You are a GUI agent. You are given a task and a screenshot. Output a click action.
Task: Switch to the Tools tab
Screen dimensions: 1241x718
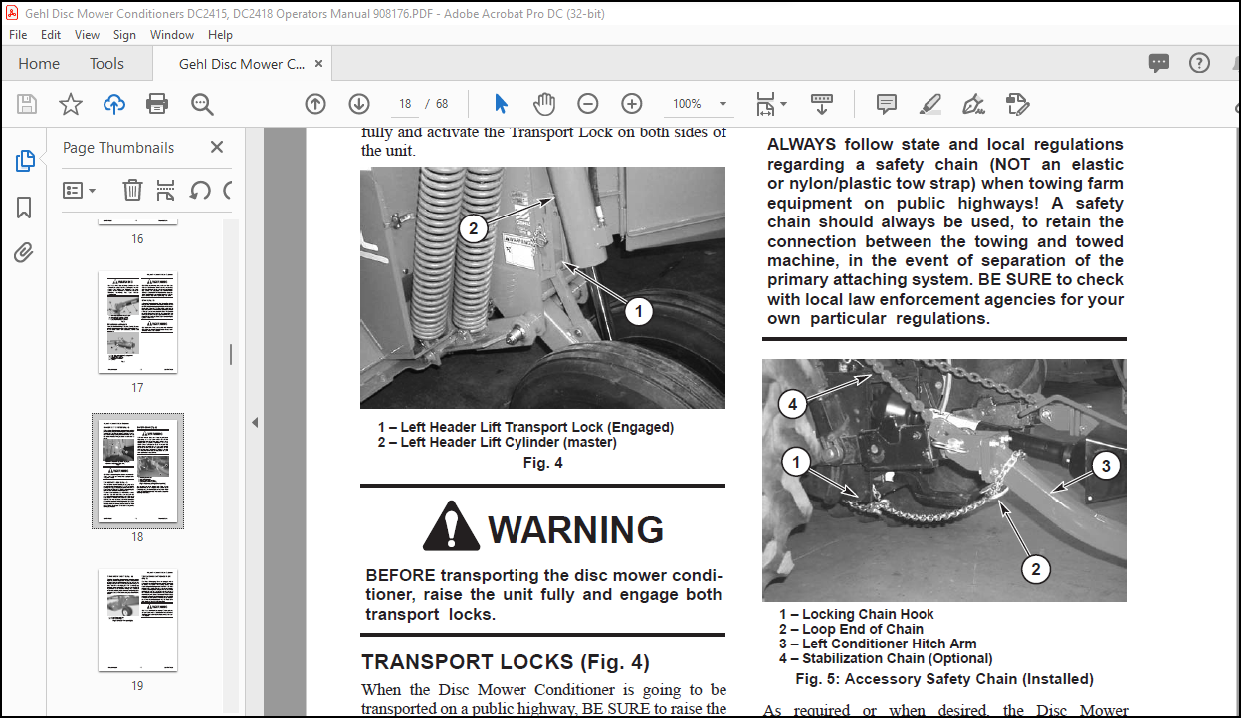[x=107, y=63]
